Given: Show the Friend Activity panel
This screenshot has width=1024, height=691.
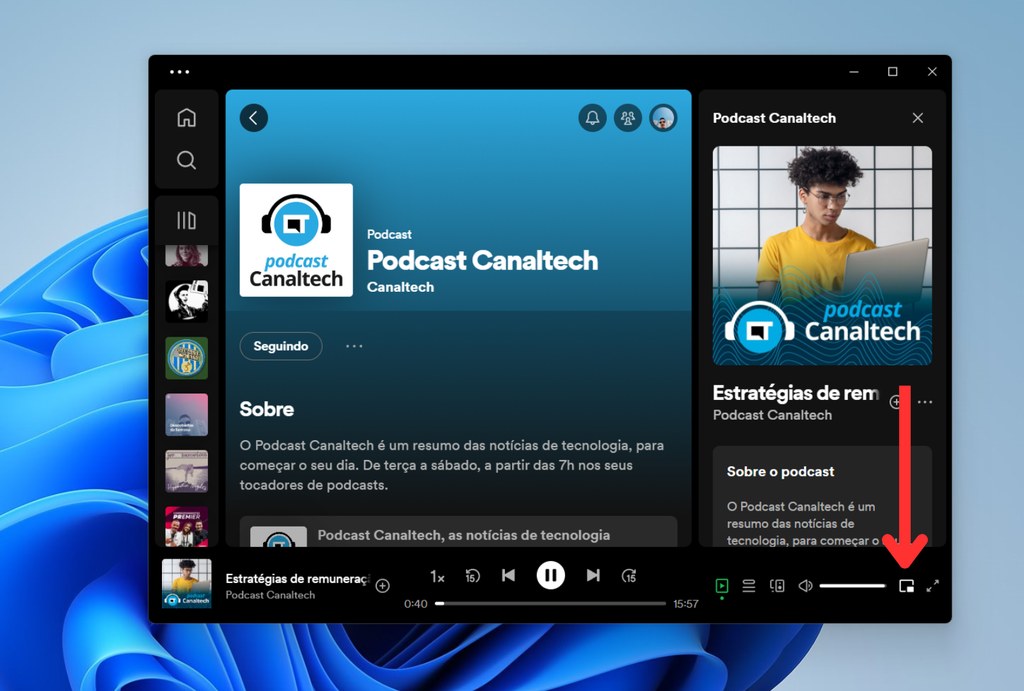Looking at the screenshot, I should 627,117.
